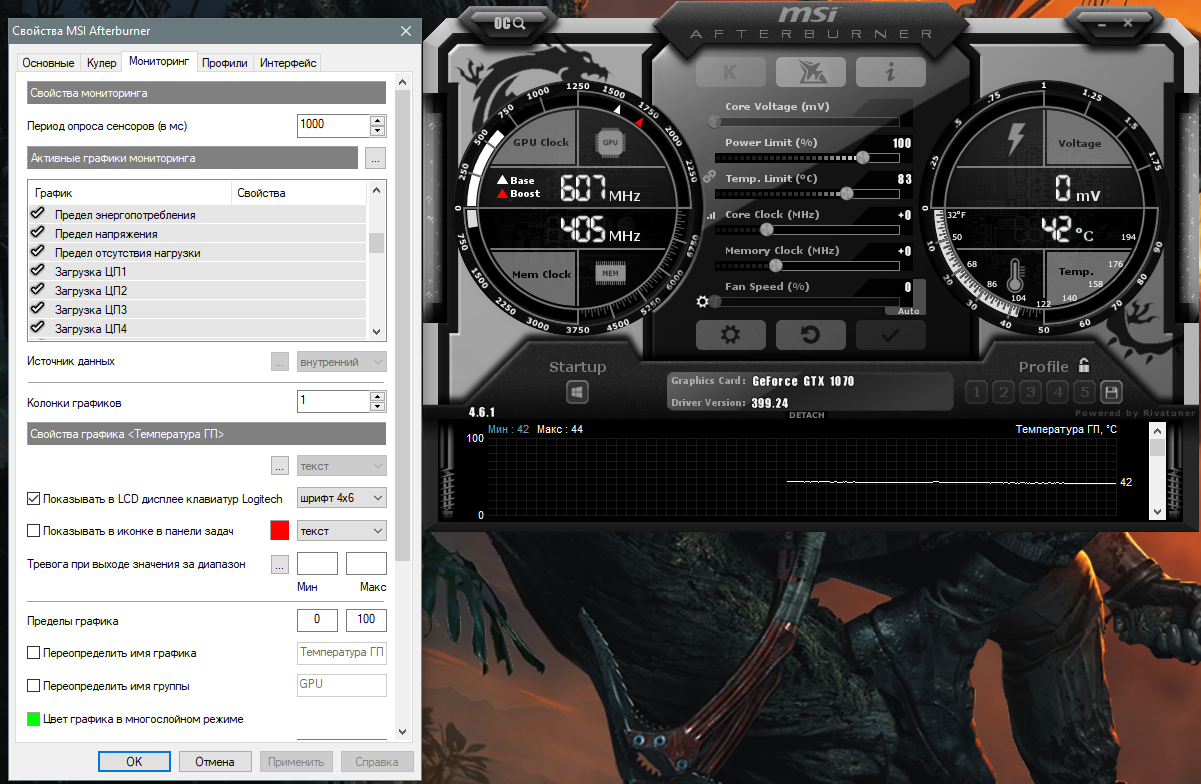The height and width of the screenshot is (784, 1201).
Task: Switch to the Интерфейс tab
Action: pyautogui.click(x=288, y=63)
